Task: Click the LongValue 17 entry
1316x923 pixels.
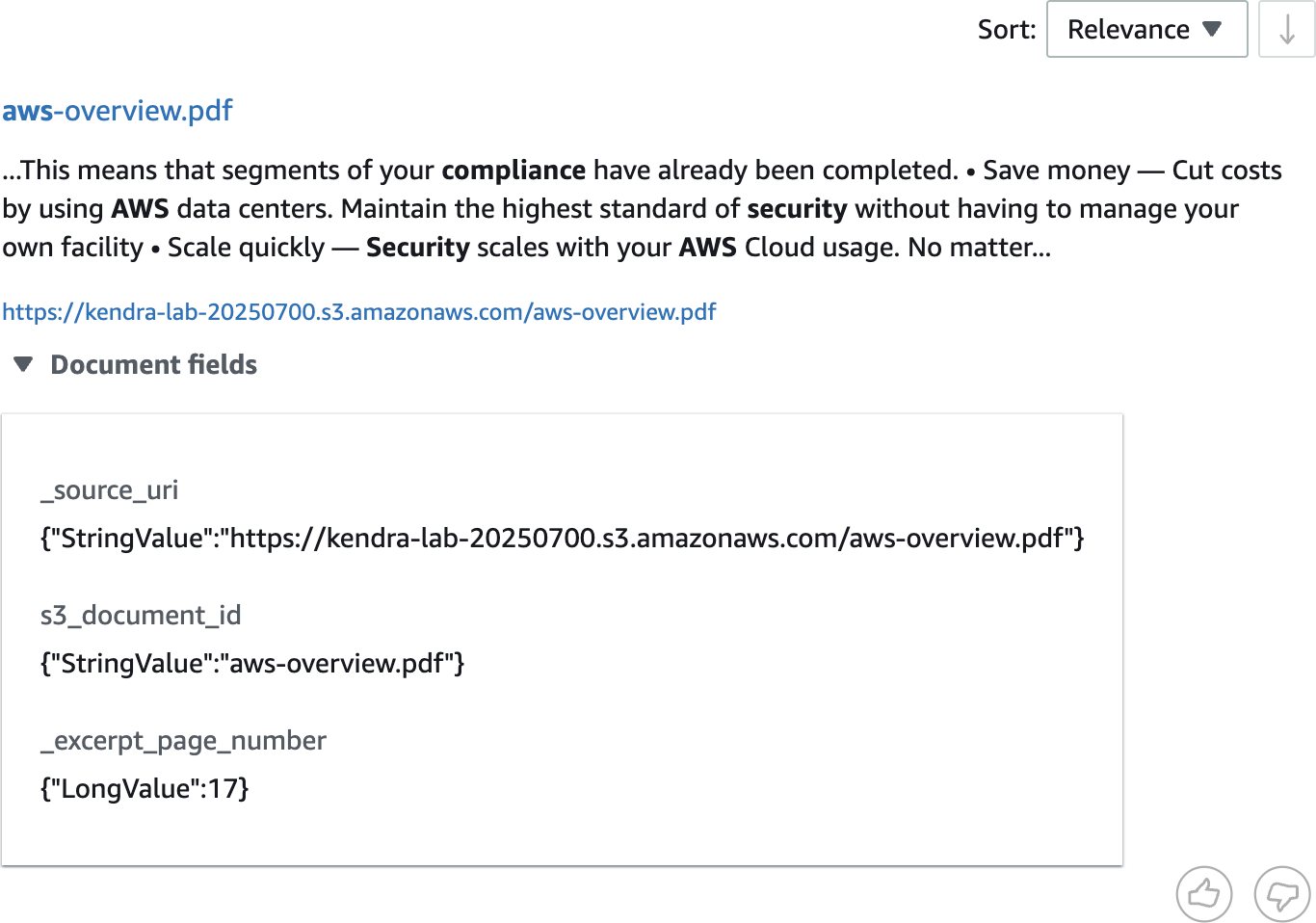Action: point(145,788)
